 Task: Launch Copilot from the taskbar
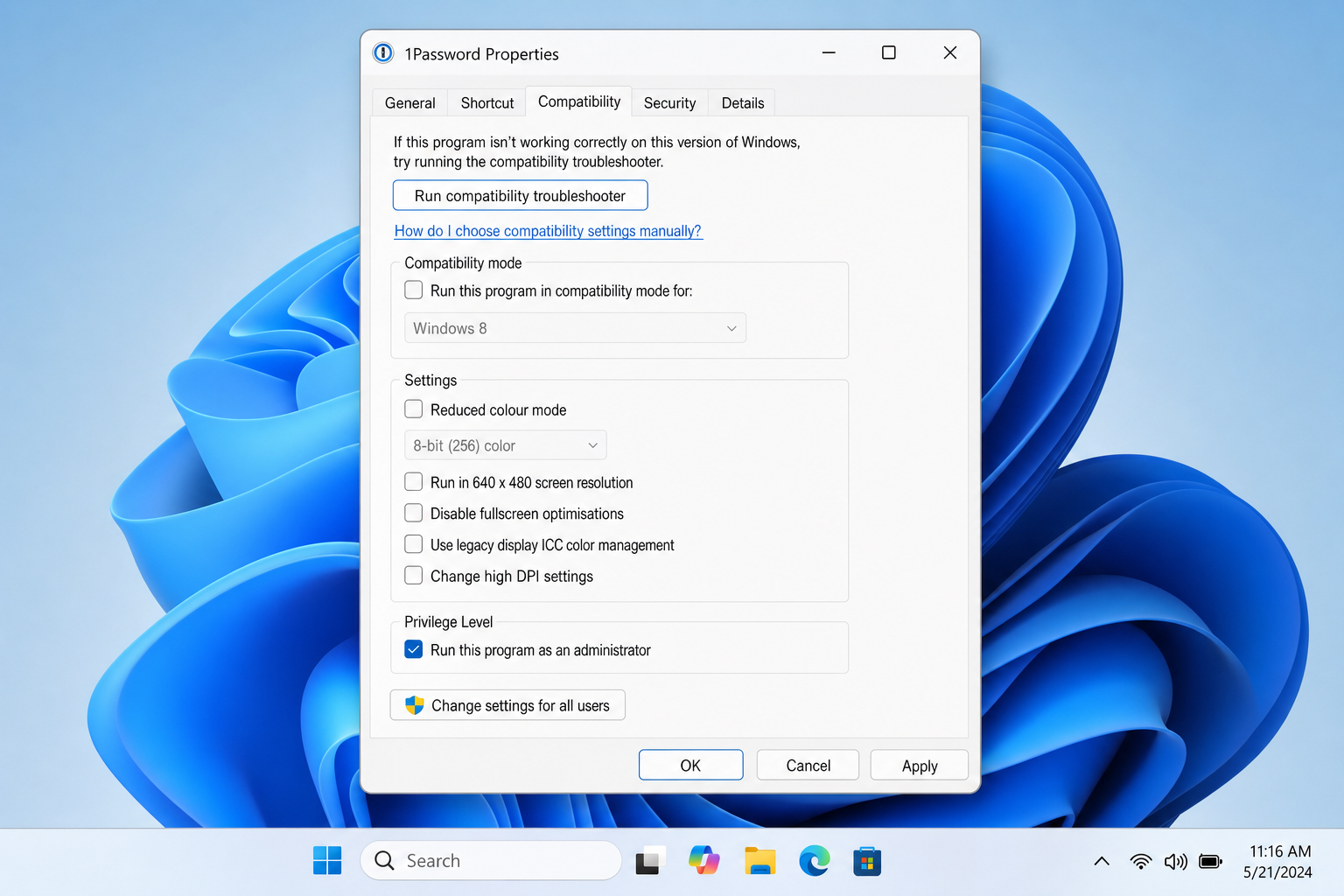point(704,861)
